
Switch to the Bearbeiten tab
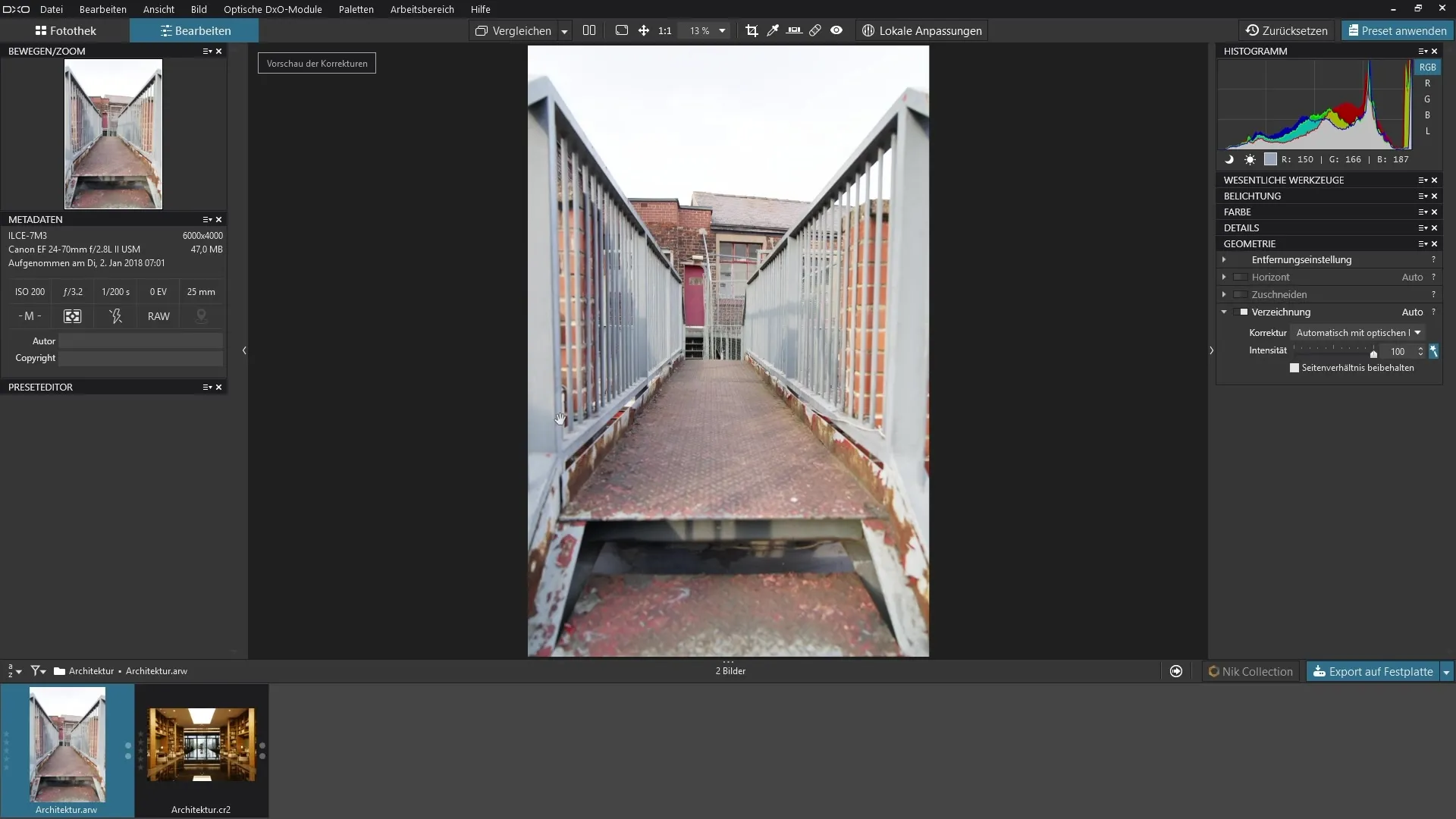point(195,31)
